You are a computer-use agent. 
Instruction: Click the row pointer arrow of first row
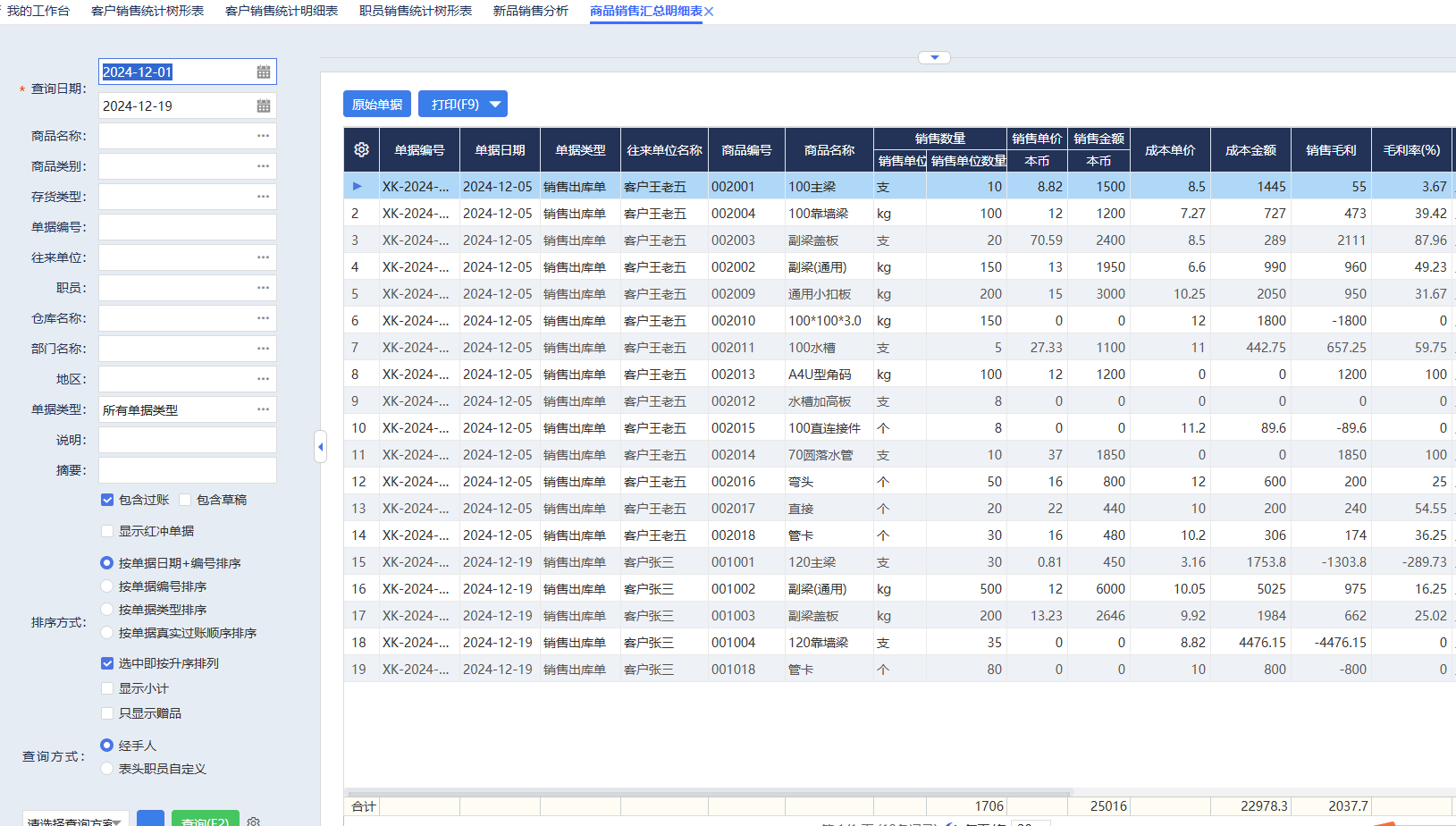(x=358, y=186)
